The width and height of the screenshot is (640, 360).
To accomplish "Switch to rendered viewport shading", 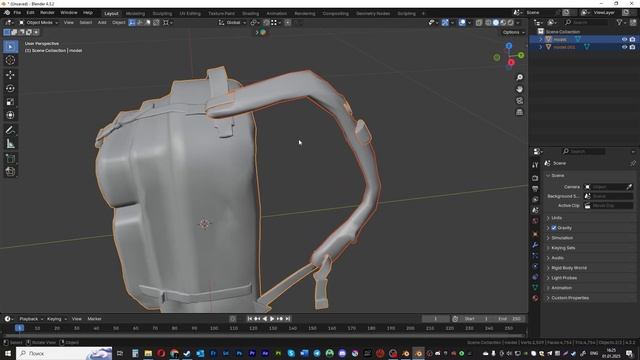I will [x=510, y=22].
